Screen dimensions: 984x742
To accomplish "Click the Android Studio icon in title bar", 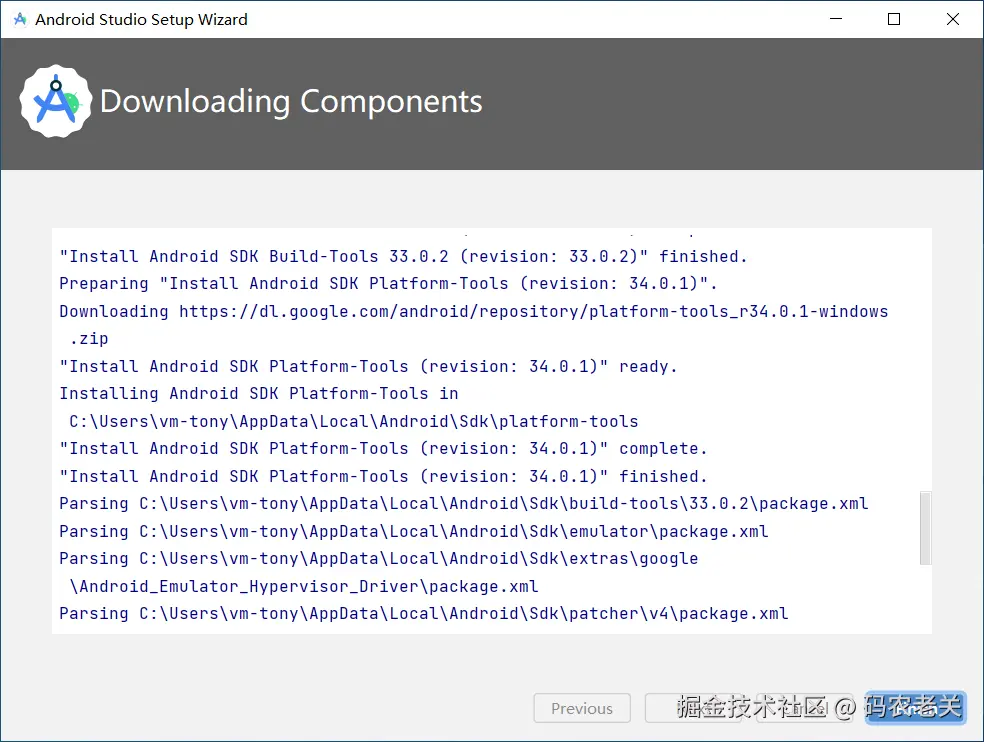I will coord(20,19).
